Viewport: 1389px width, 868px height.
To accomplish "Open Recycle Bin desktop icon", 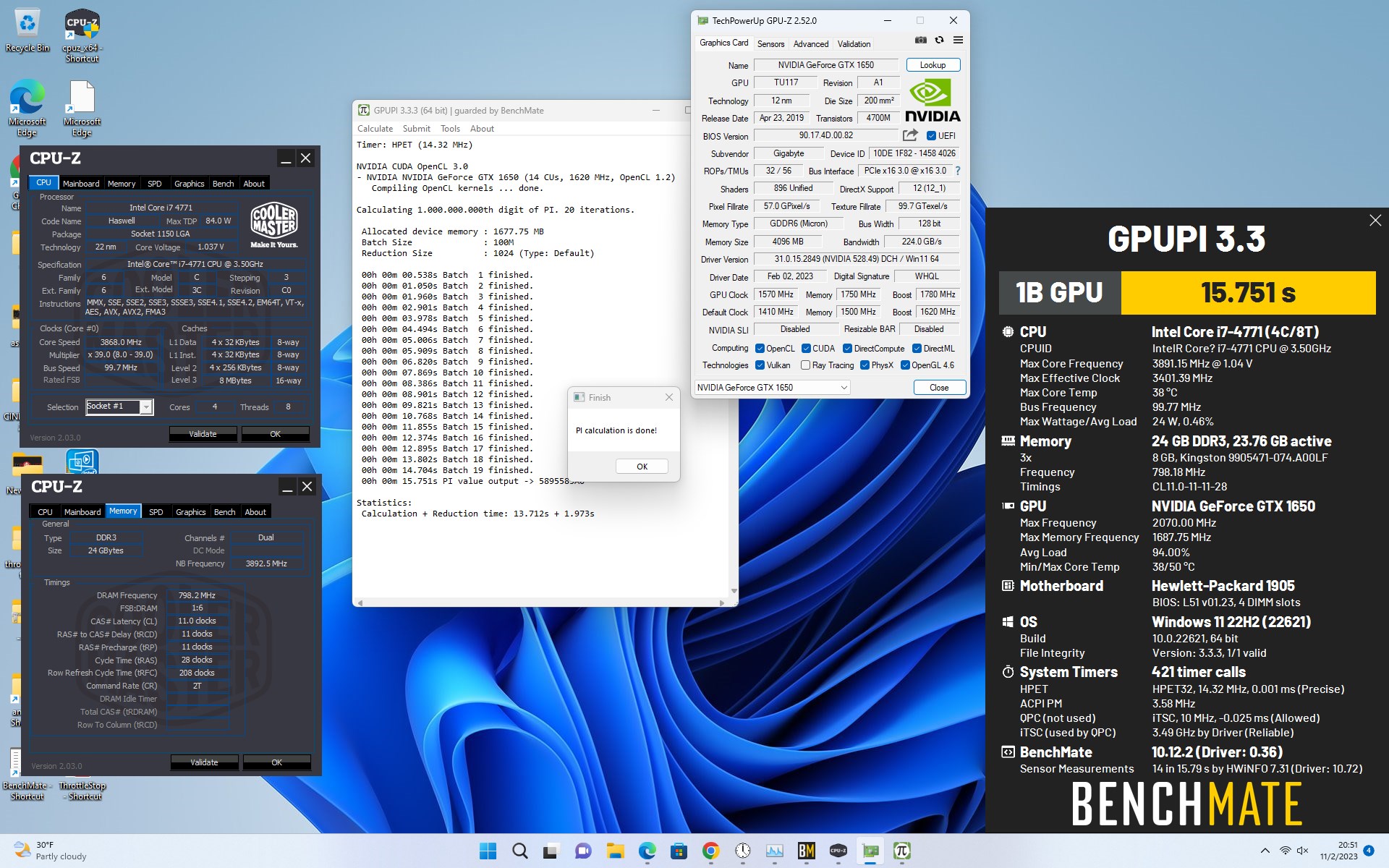I will click(x=27, y=32).
